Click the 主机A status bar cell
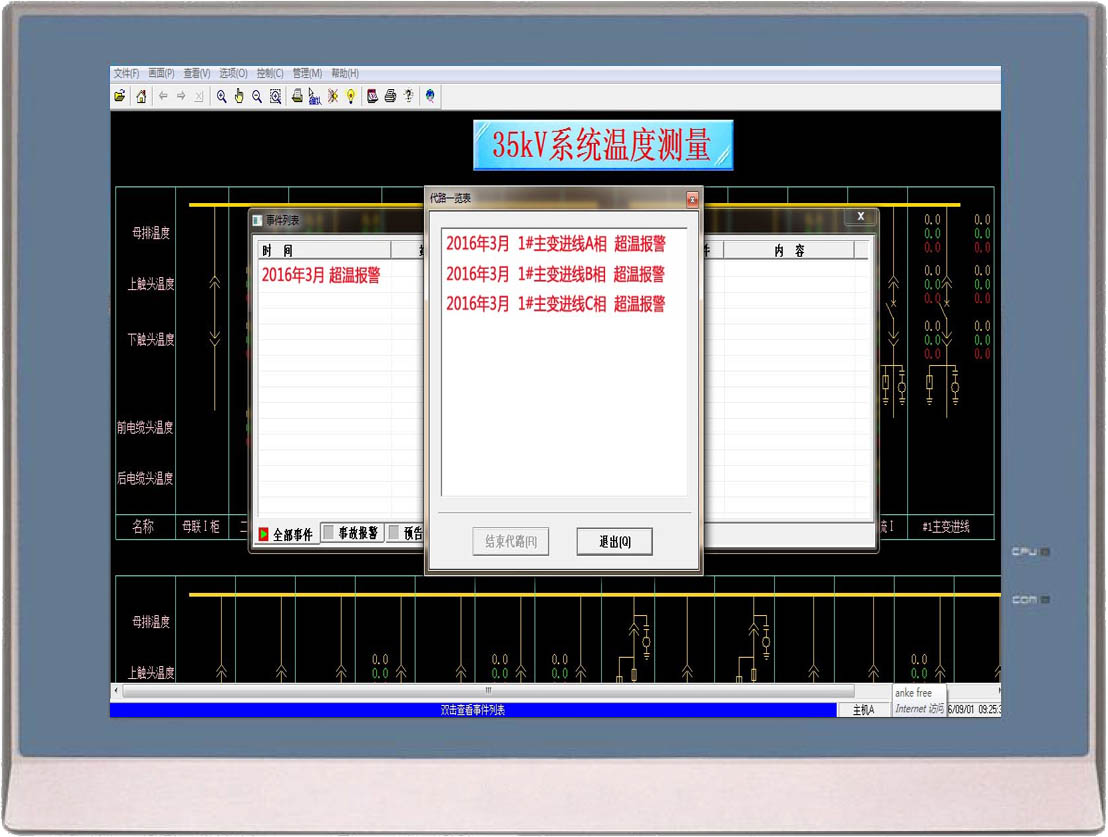The width and height of the screenshot is (1108, 837). (x=864, y=710)
